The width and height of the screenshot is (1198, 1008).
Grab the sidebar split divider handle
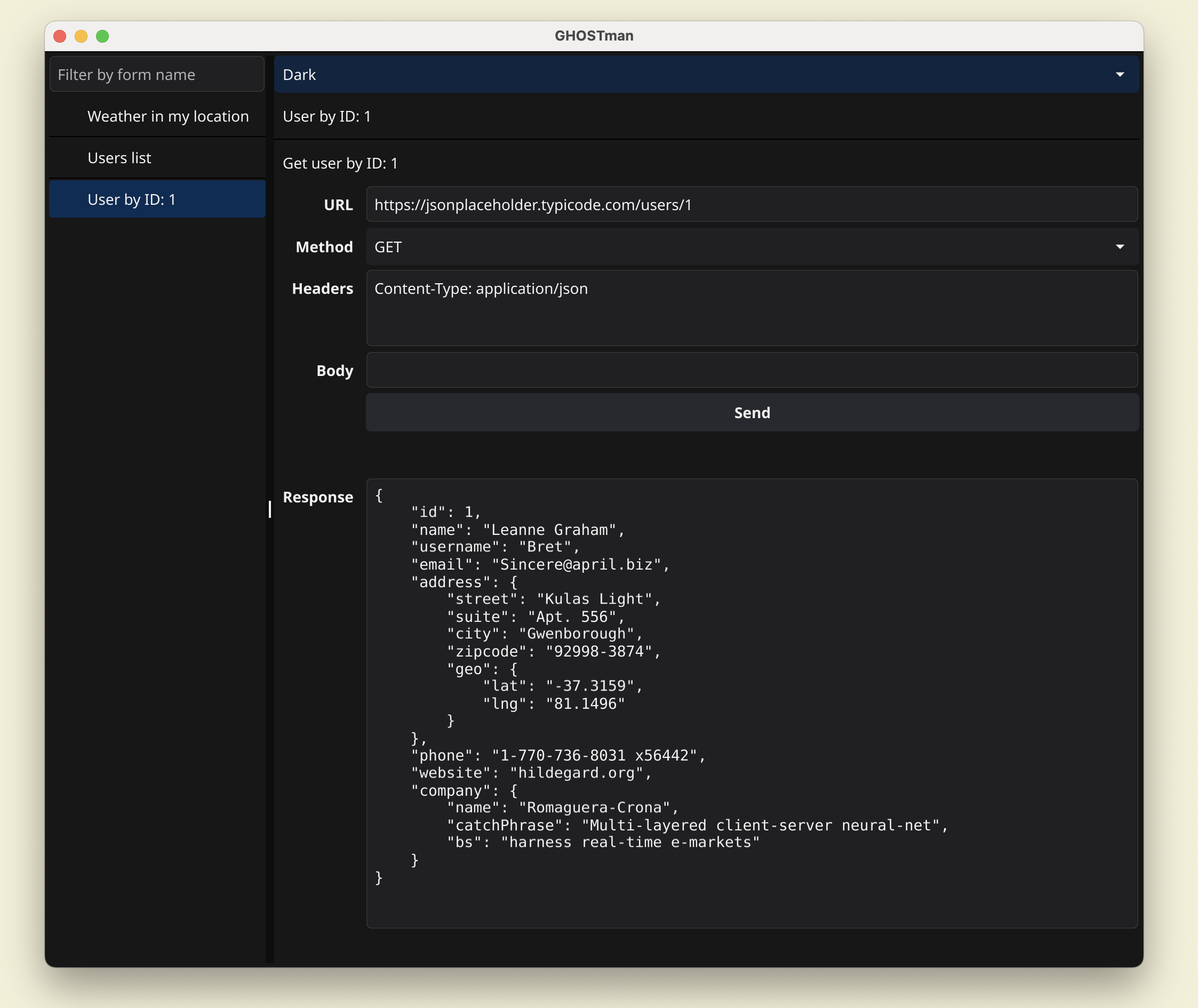coord(270,509)
